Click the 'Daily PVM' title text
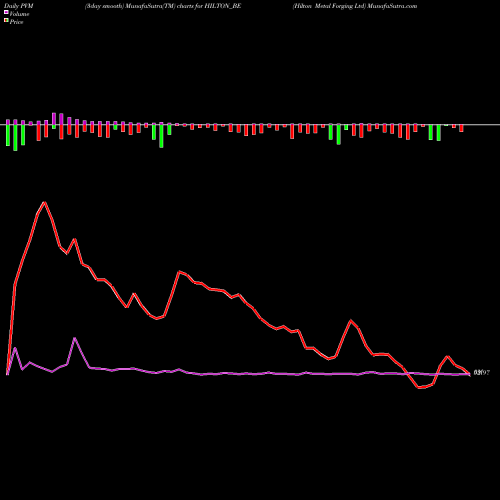Screen dimensions: 500x500 pyautogui.click(x=19, y=6)
